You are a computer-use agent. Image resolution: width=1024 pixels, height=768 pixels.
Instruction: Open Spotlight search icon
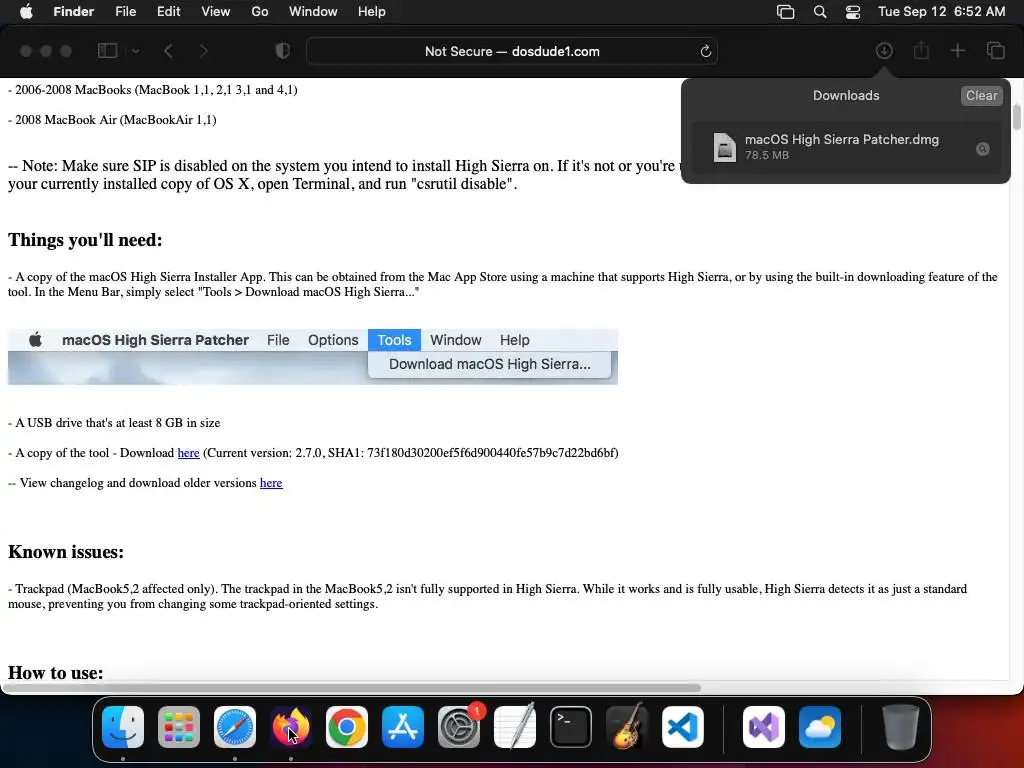coord(820,12)
